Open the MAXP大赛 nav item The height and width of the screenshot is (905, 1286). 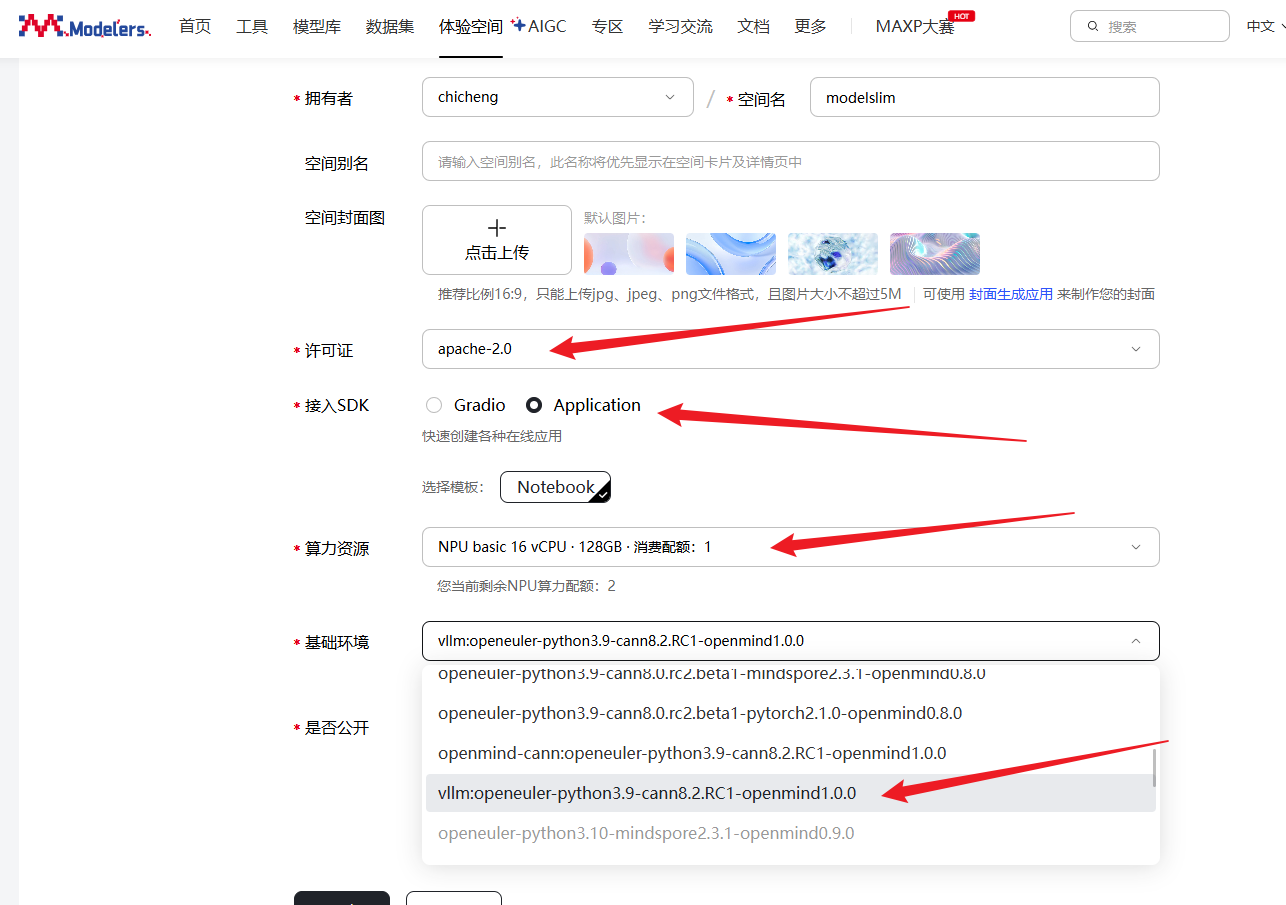click(915, 26)
